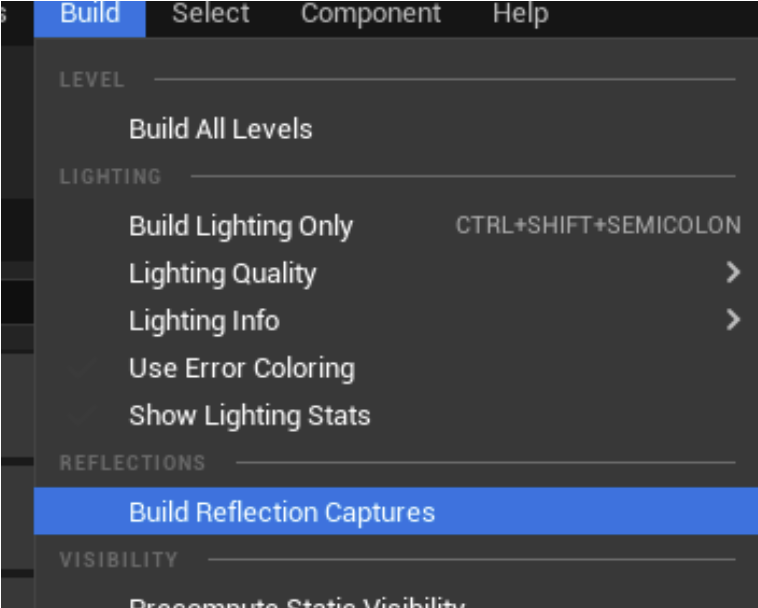Click the Reflections section header
The width and height of the screenshot is (758, 608).
click(x=132, y=463)
